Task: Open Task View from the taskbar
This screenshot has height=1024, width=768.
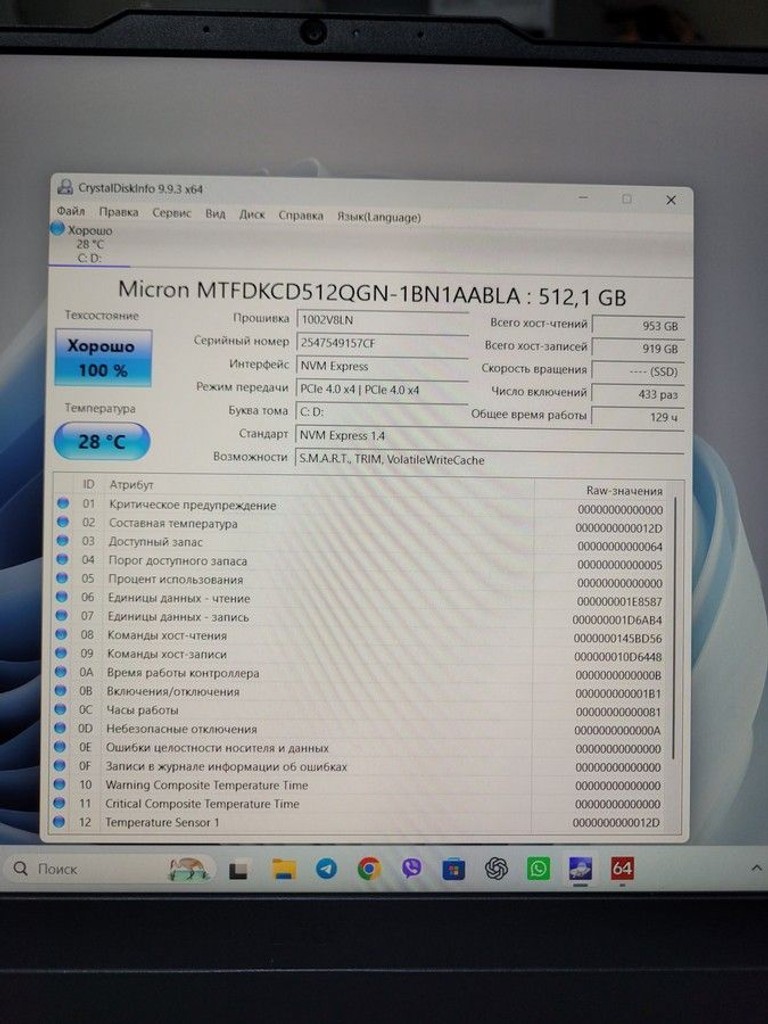Action: point(238,871)
